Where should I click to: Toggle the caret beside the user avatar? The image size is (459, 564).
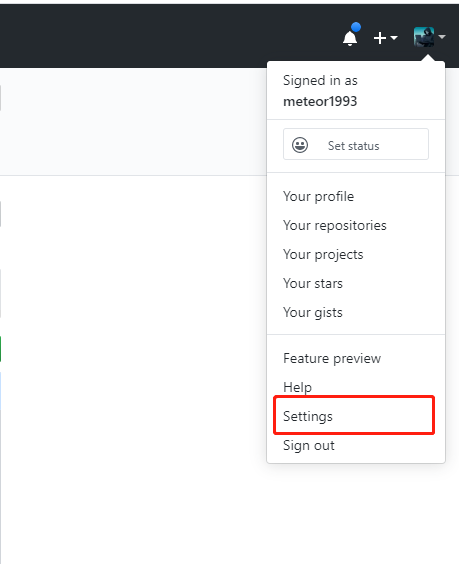(x=442, y=37)
